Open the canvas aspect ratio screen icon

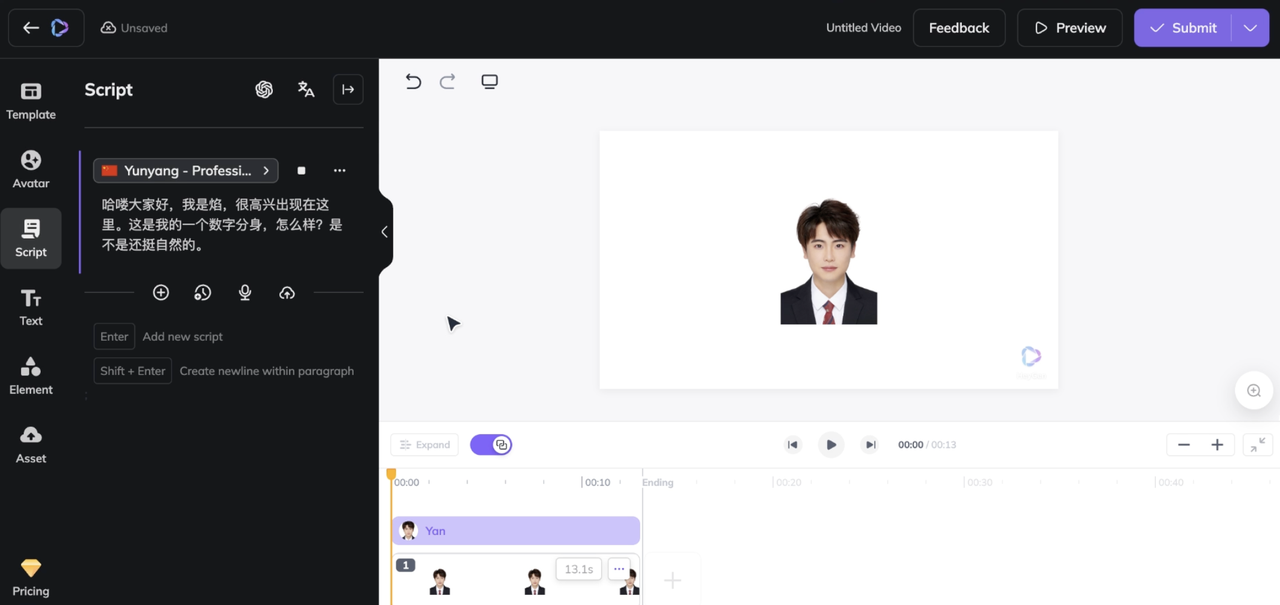click(489, 82)
